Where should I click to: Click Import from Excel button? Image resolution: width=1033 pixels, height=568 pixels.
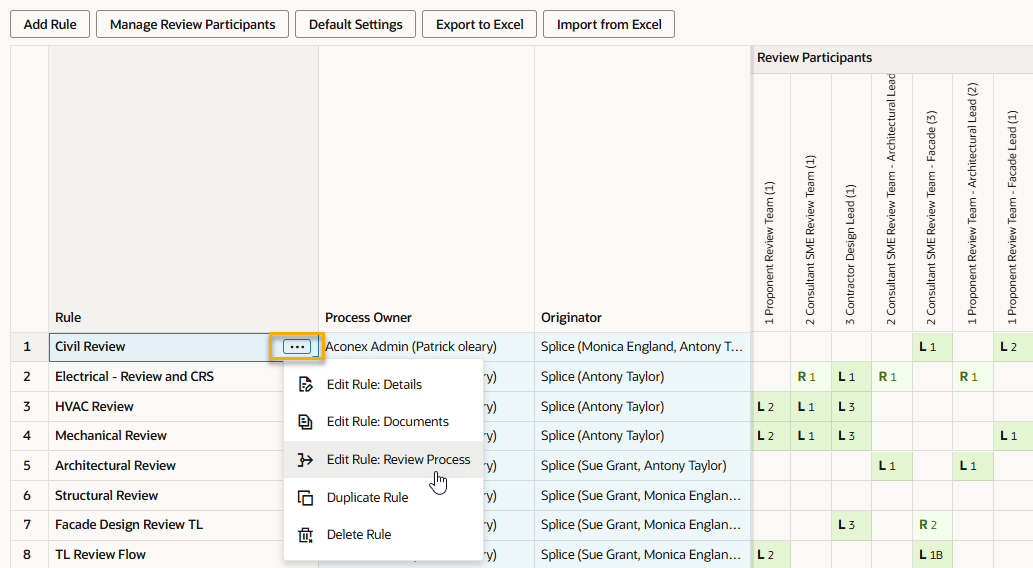(609, 24)
